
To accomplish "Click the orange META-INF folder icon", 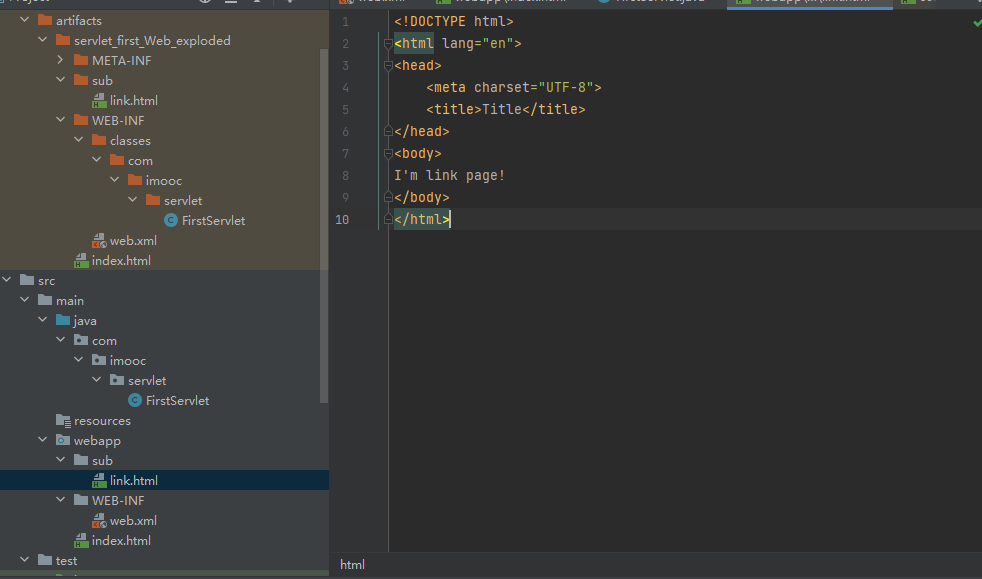I will click(81, 61).
